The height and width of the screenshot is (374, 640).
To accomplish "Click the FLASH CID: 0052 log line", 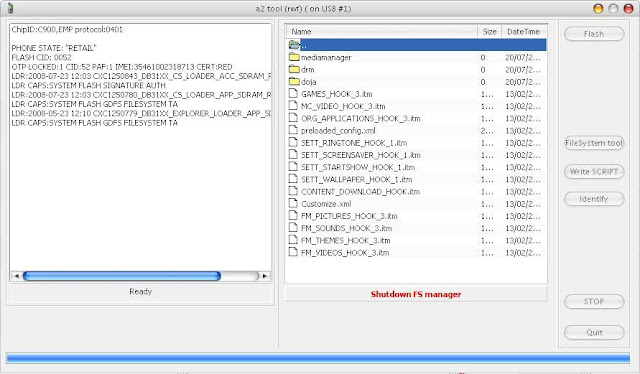I will point(41,58).
